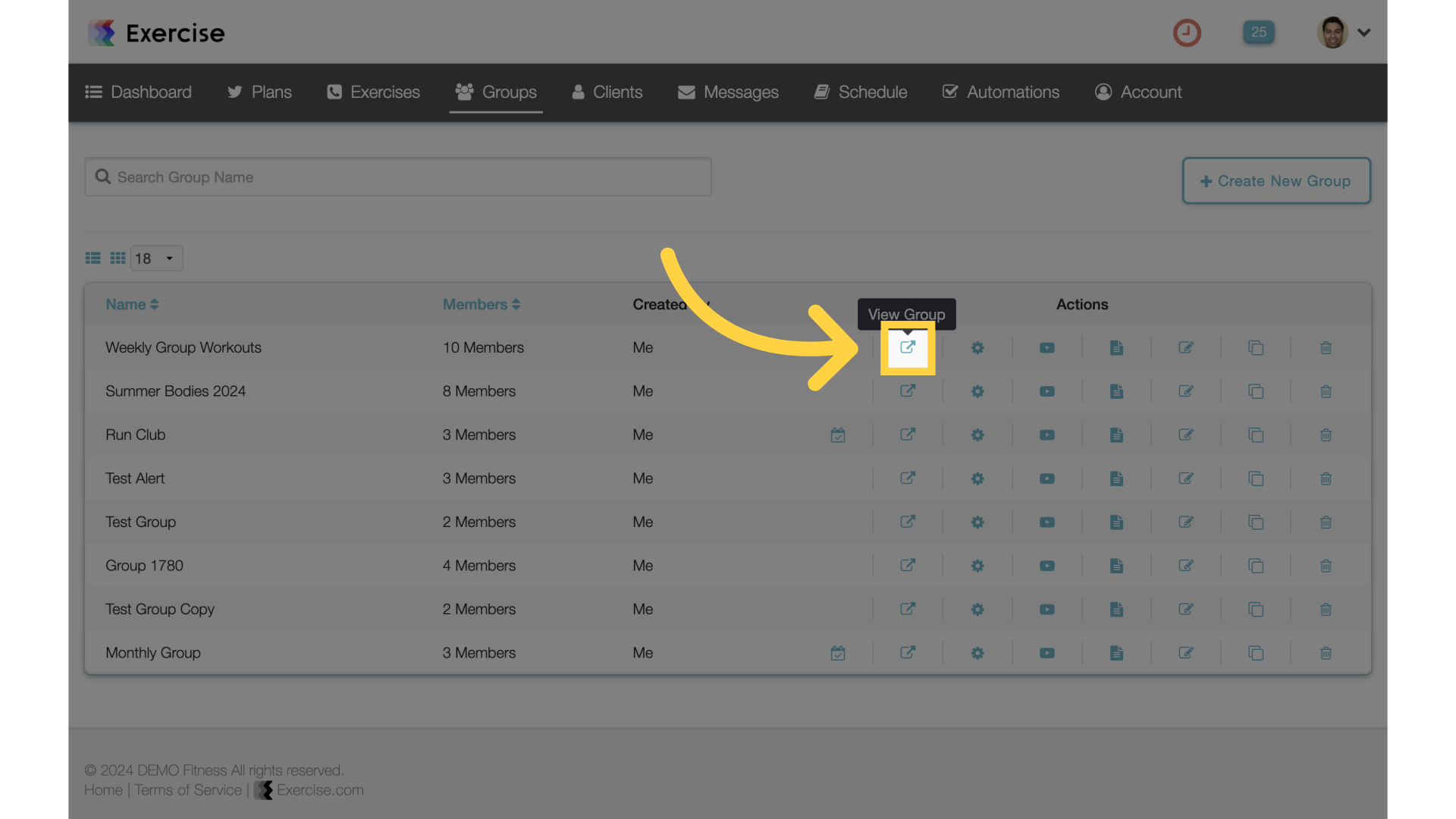Delete the Monthly Group row
The height and width of the screenshot is (819, 1456).
[x=1326, y=653]
